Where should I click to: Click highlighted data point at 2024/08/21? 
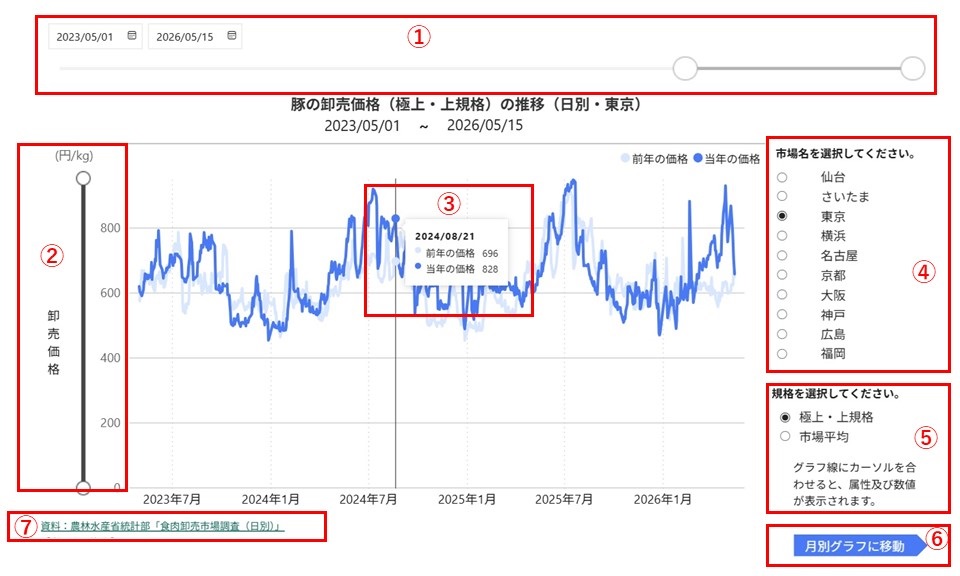tap(396, 219)
